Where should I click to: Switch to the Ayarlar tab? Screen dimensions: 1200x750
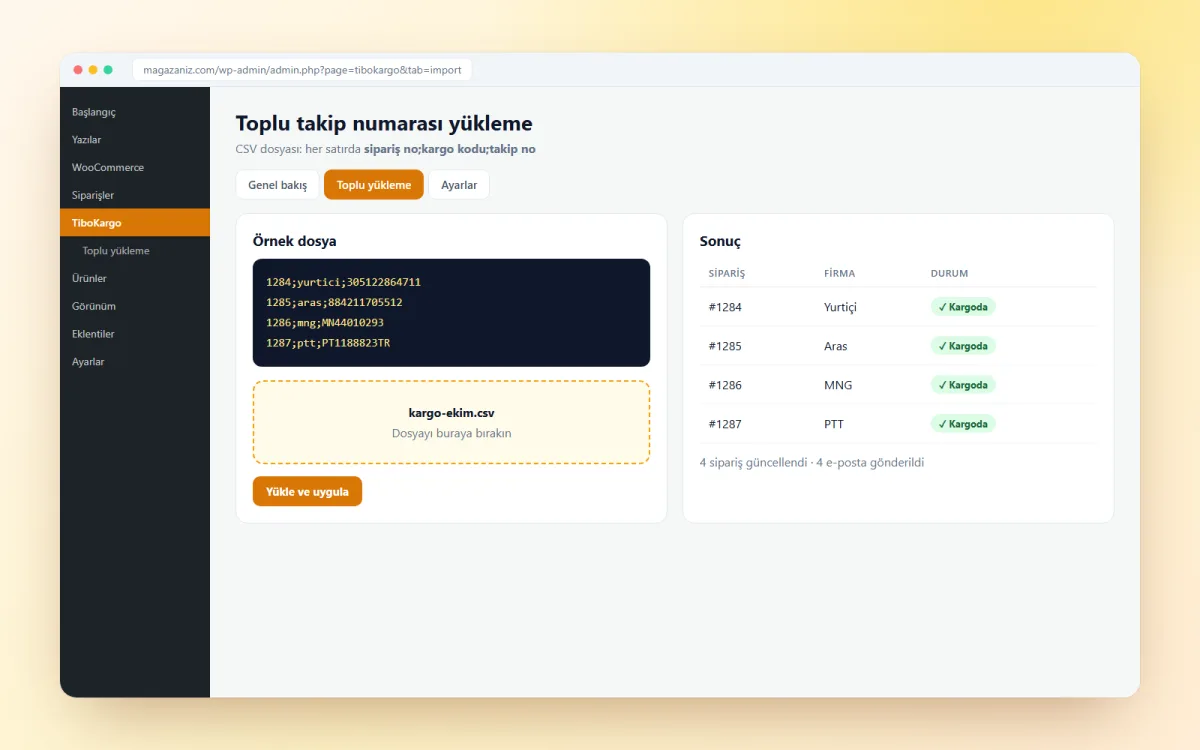(459, 185)
